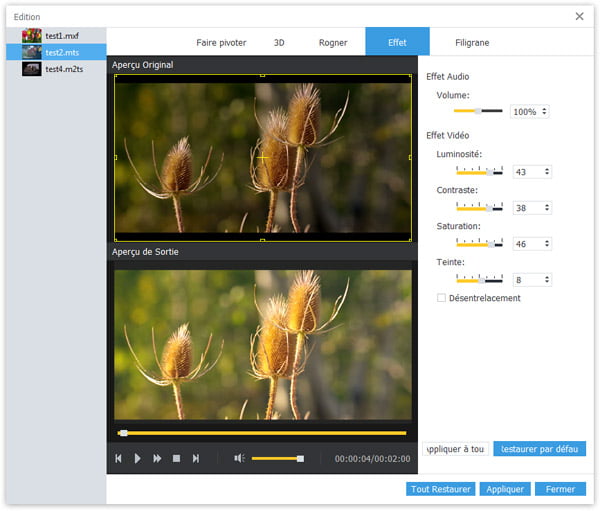Enable the Désentrelacement checkbox
Viewport: 600px width, 511px height.
click(x=441, y=298)
